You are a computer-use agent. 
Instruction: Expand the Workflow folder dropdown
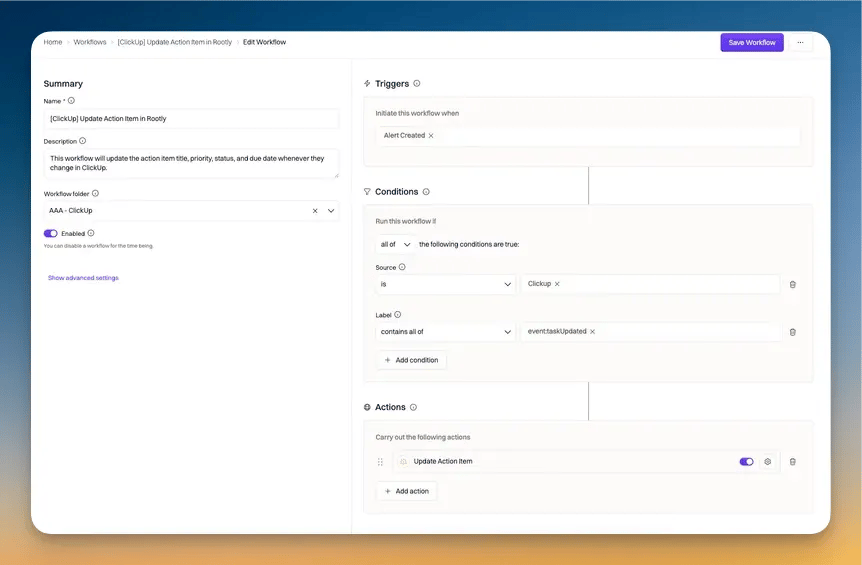pyautogui.click(x=331, y=211)
